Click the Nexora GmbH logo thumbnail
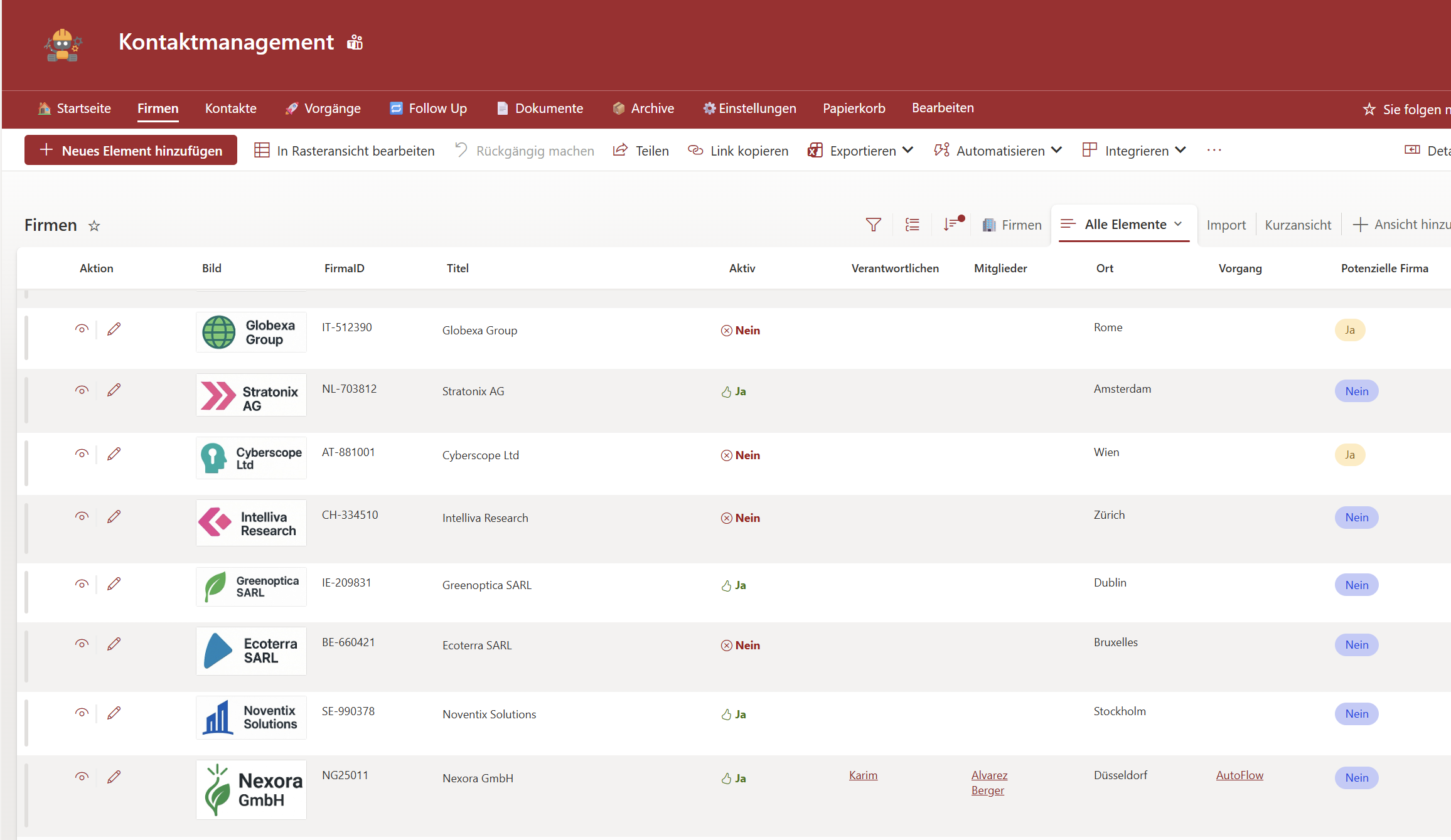 tap(251, 789)
